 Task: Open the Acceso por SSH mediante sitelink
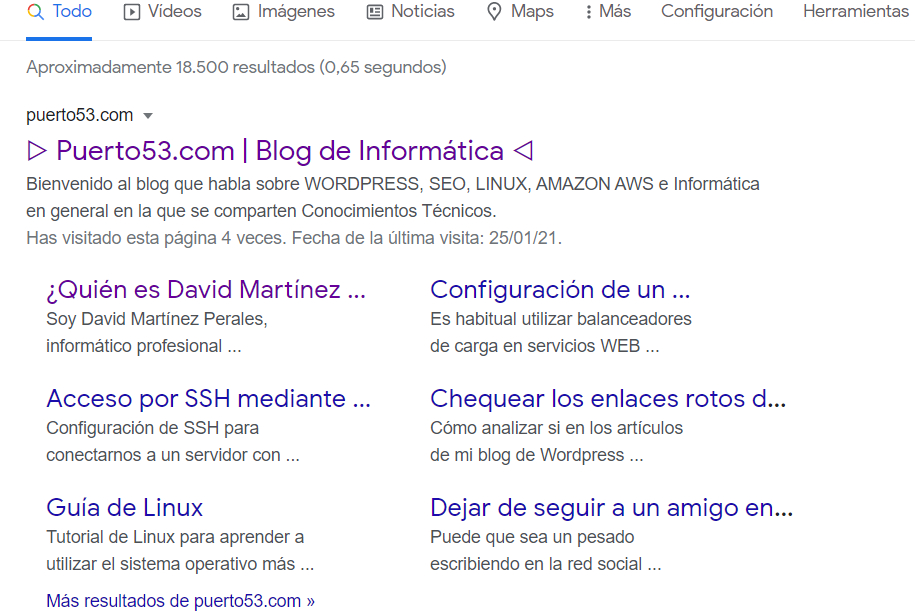208,399
